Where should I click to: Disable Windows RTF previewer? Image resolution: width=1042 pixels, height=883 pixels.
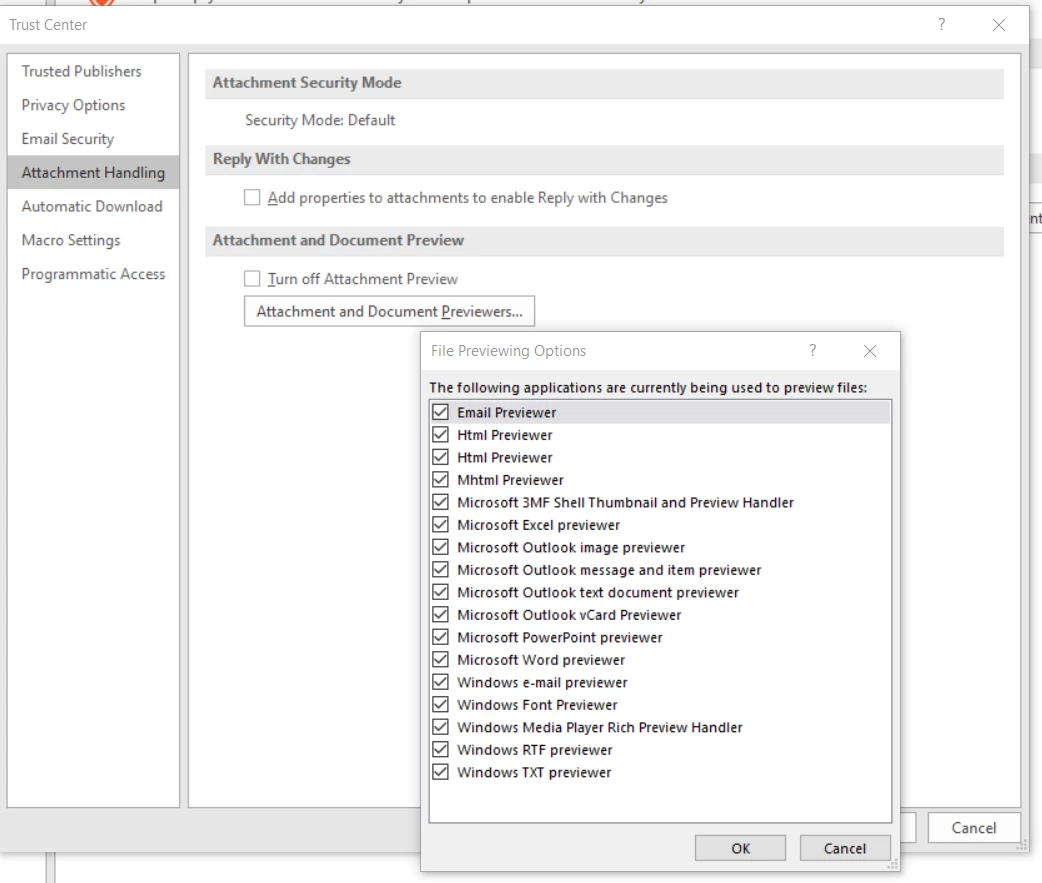(x=440, y=749)
